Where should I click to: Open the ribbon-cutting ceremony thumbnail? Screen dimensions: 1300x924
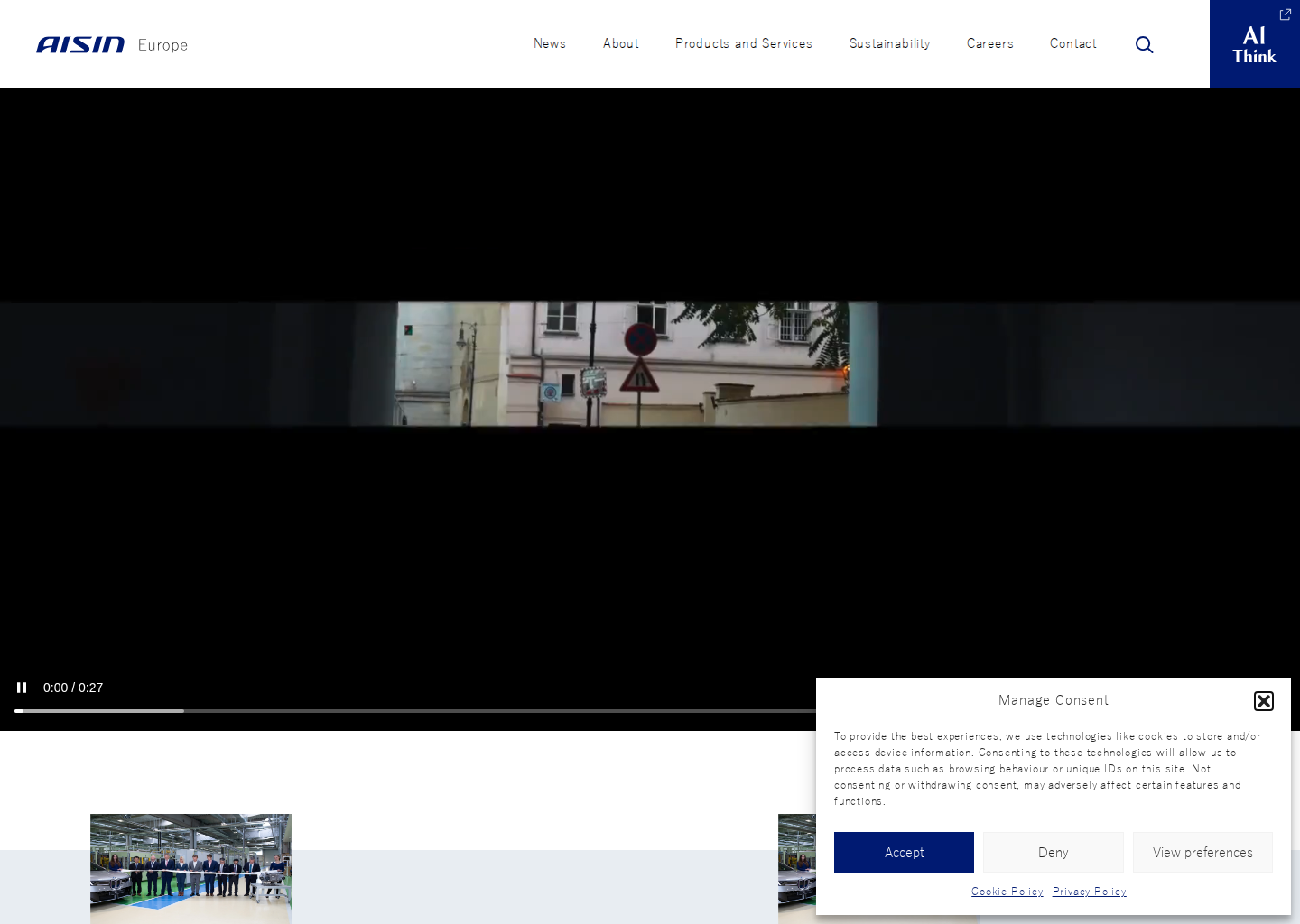coord(191,868)
